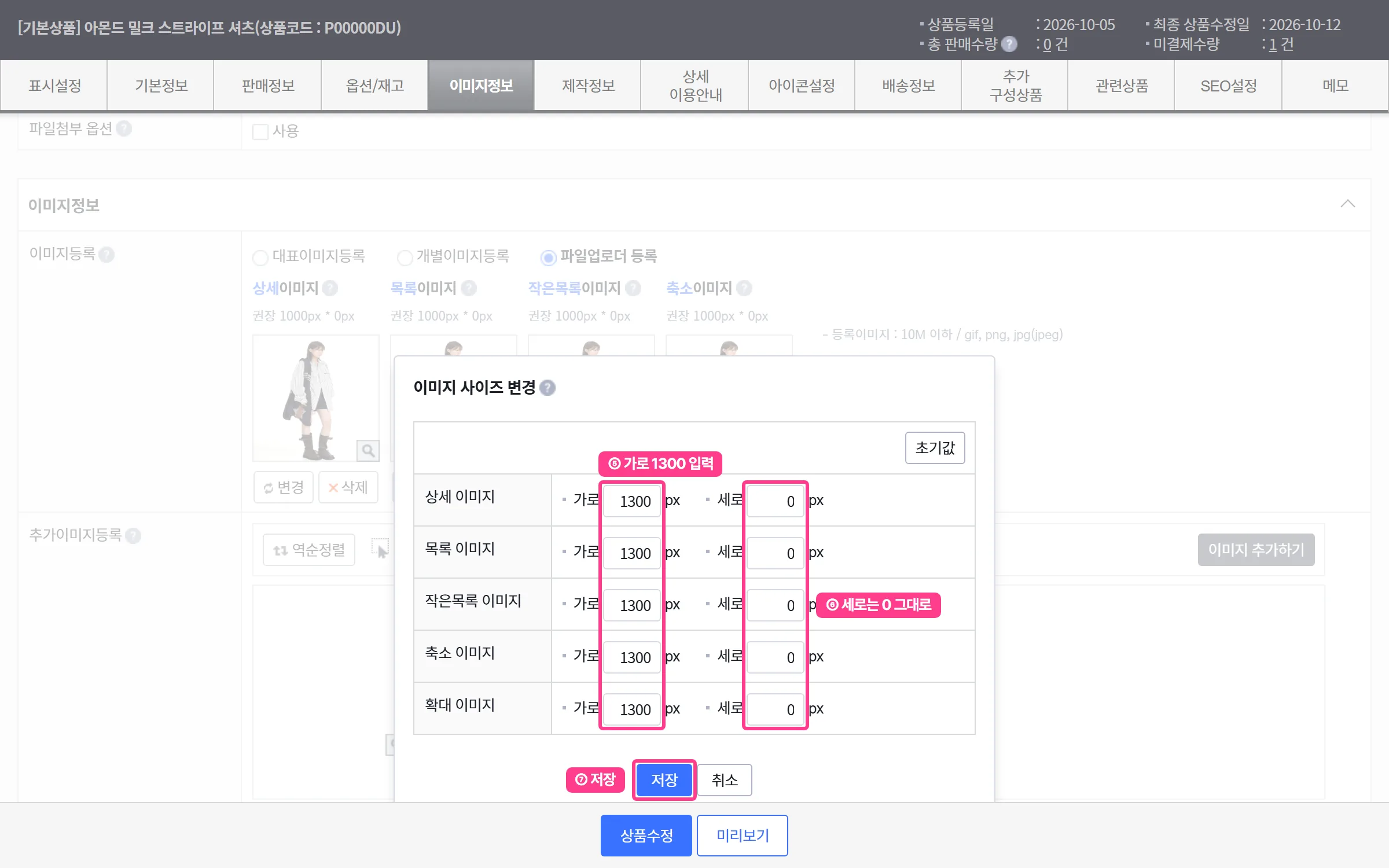Click the 미리보기 button
Viewport: 1389px width, 868px height.
(x=743, y=835)
